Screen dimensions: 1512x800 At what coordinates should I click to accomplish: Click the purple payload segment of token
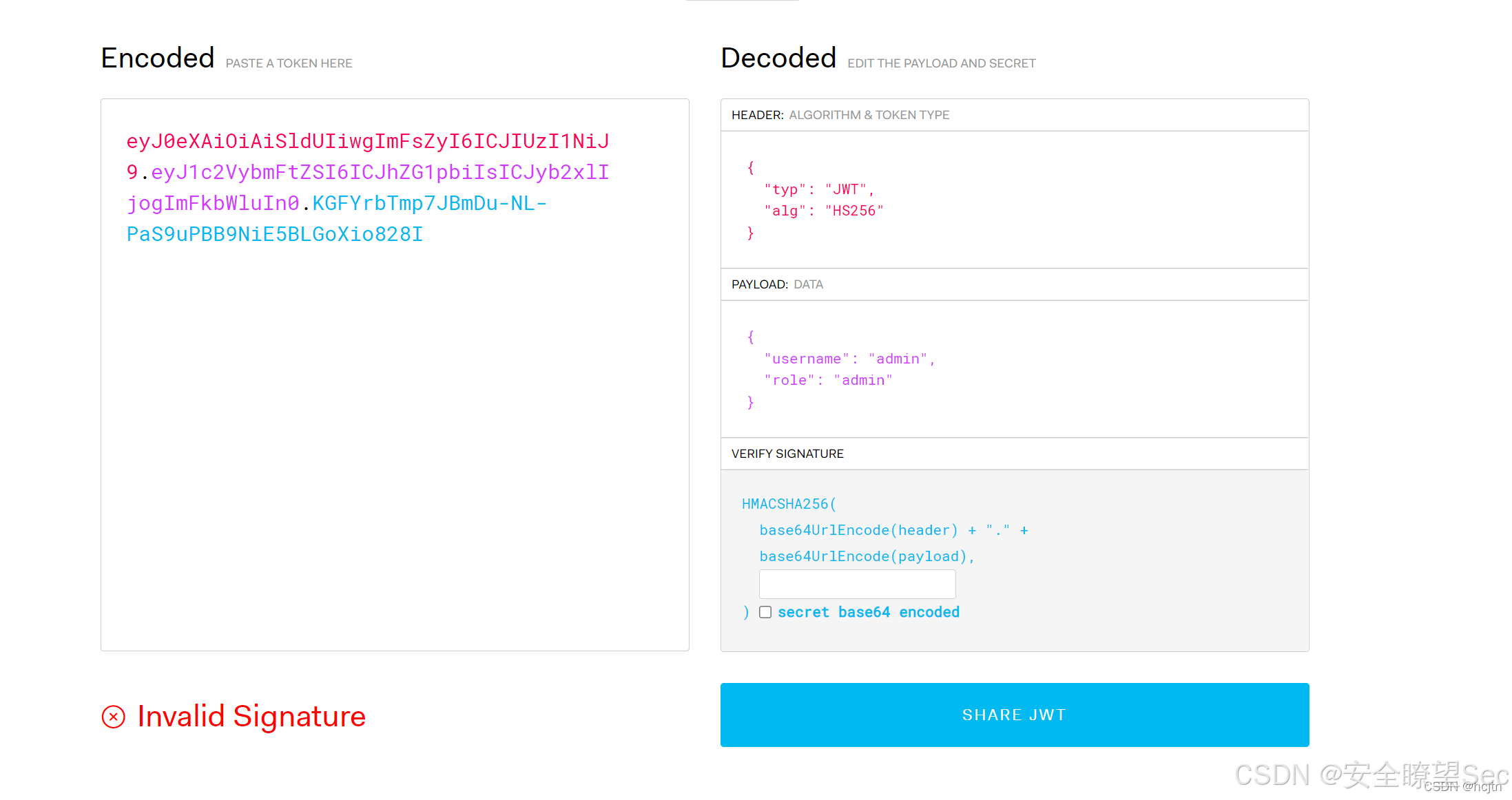pyautogui.click(x=380, y=173)
